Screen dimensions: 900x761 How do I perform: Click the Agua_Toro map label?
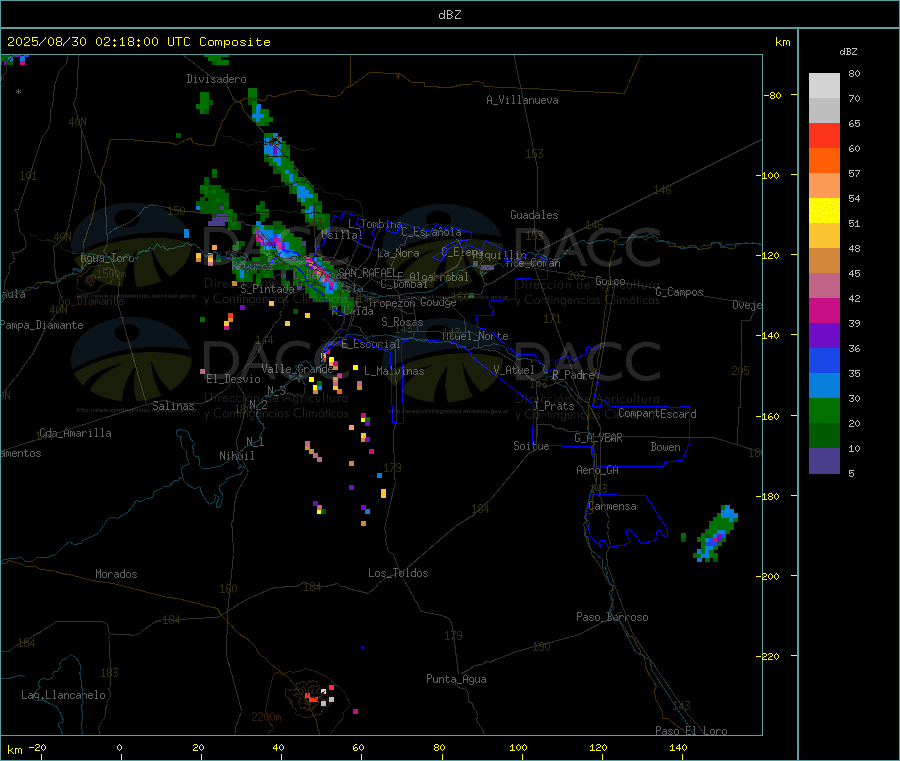pyautogui.click(x=107, y=258)
